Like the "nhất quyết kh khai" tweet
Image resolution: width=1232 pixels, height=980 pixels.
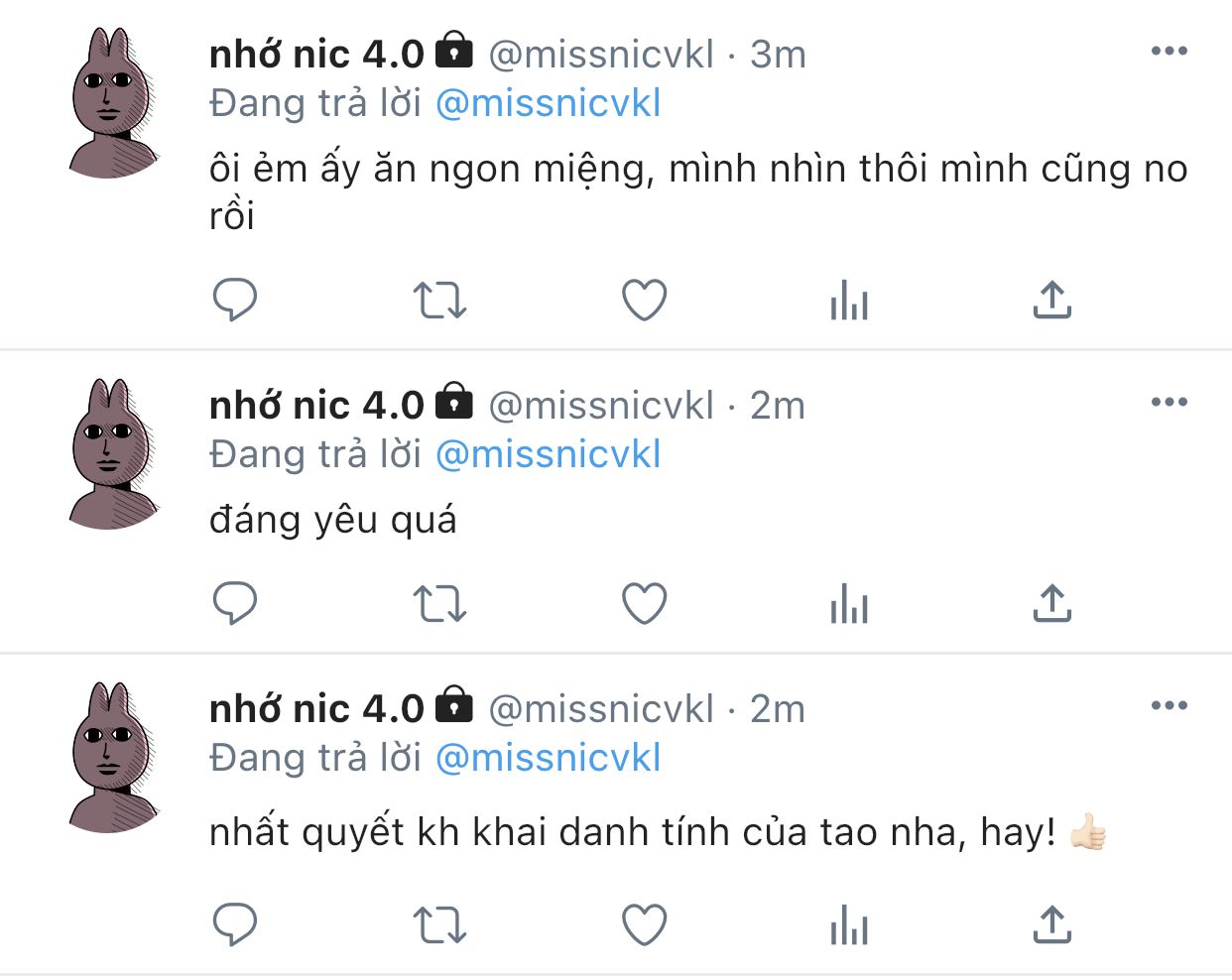point(644,925)
